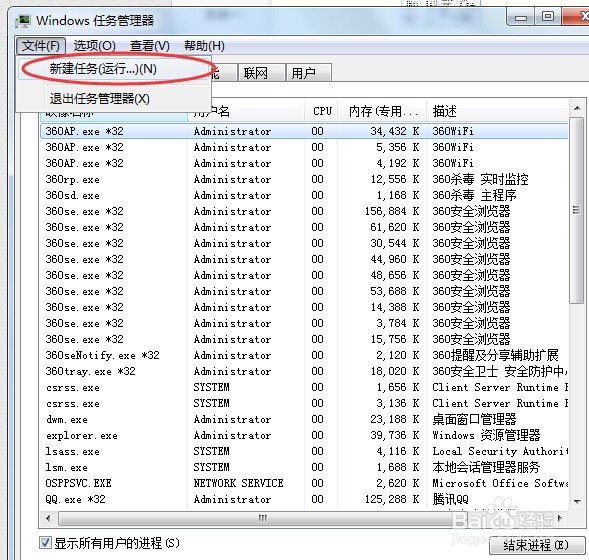Sort by the 内存(专用... column header
Viewport: 589px width, 560px height.
(x=382, y=111)
